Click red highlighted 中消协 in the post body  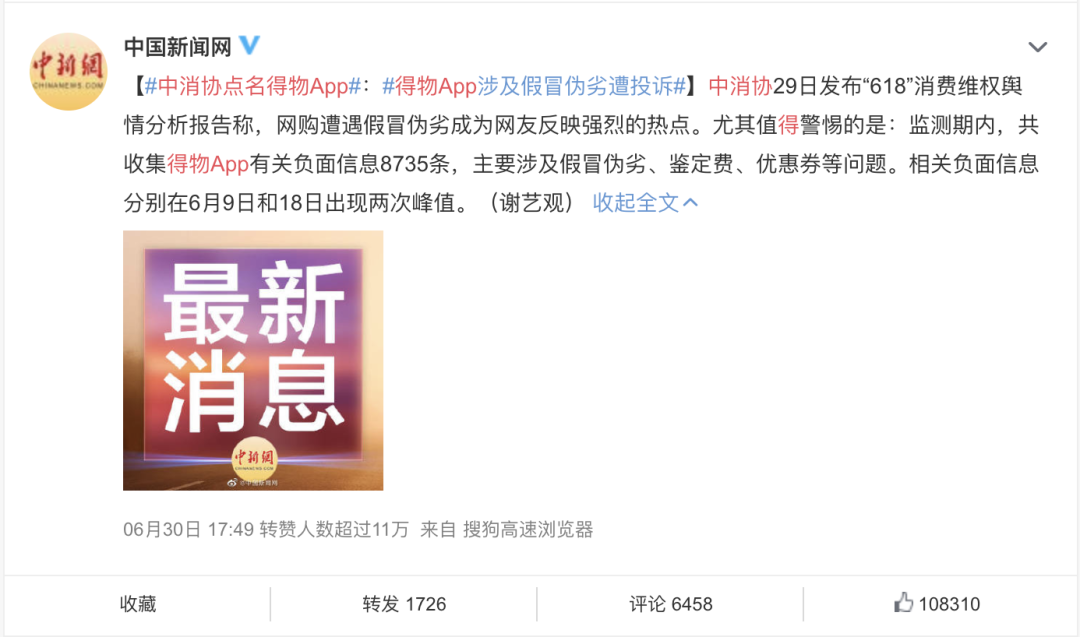pyautogui.click(x=740, y=86)
